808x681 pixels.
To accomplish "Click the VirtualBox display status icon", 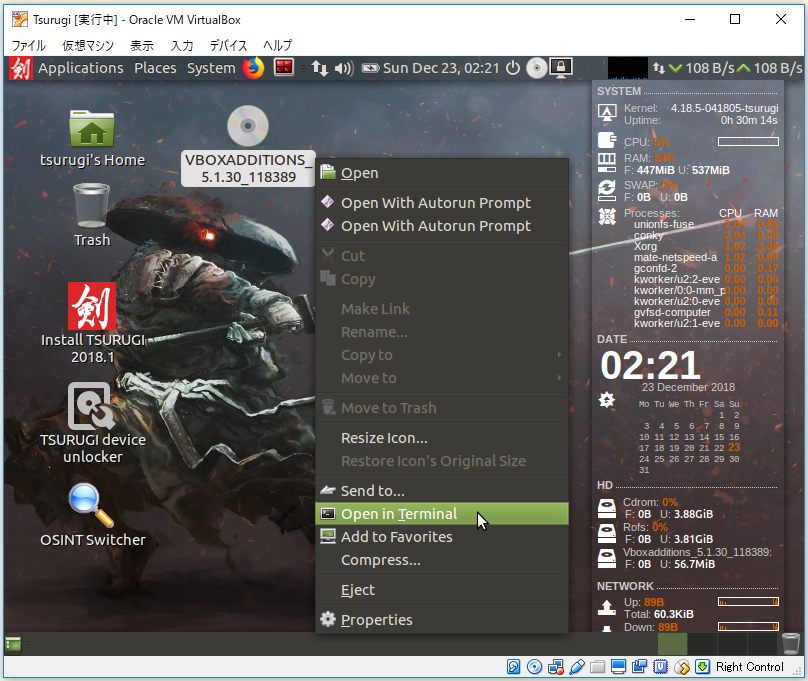I will (618, 667).
